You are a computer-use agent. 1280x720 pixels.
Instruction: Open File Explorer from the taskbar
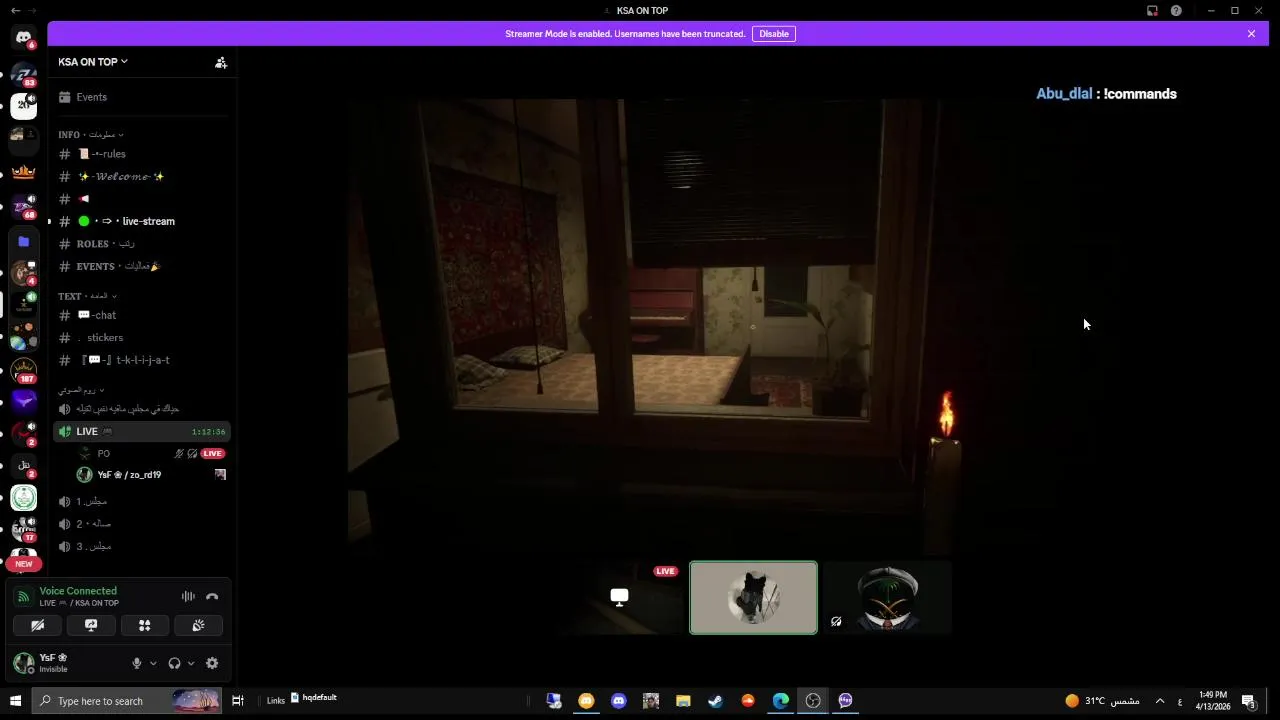click(683, 701)
